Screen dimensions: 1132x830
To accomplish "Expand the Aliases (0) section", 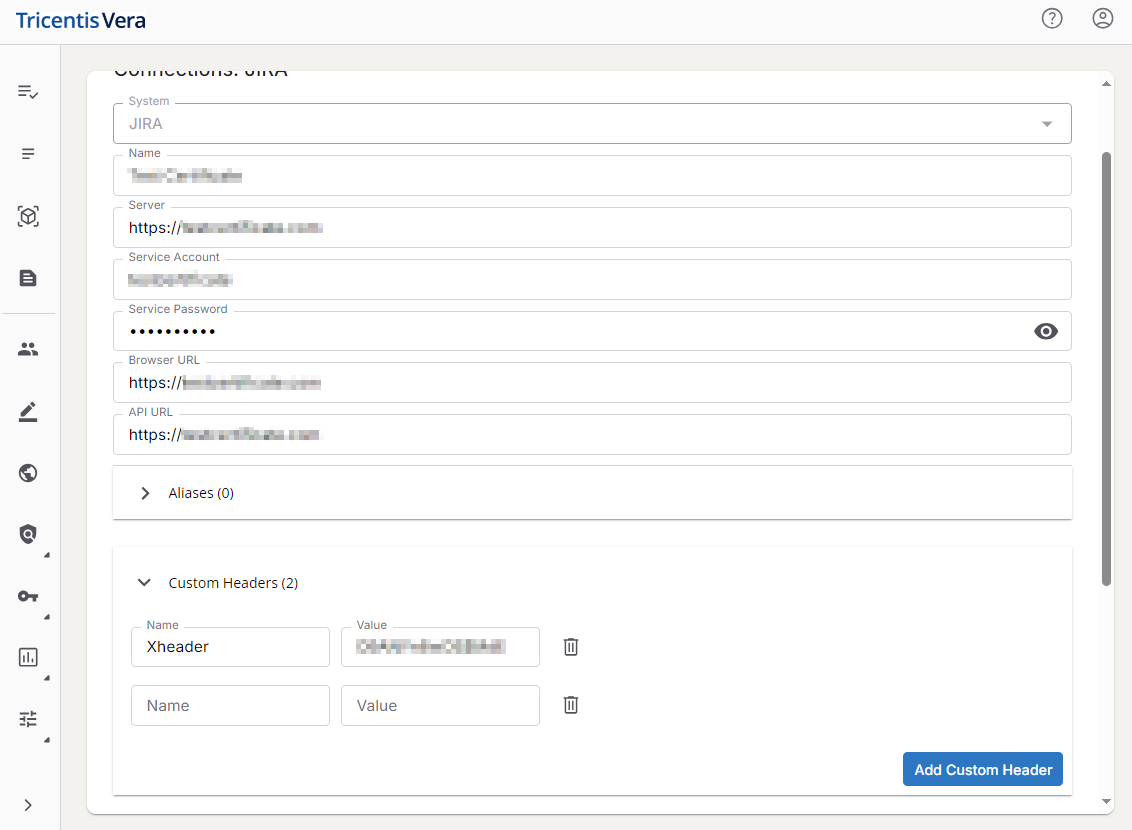I will coord(146,493).
